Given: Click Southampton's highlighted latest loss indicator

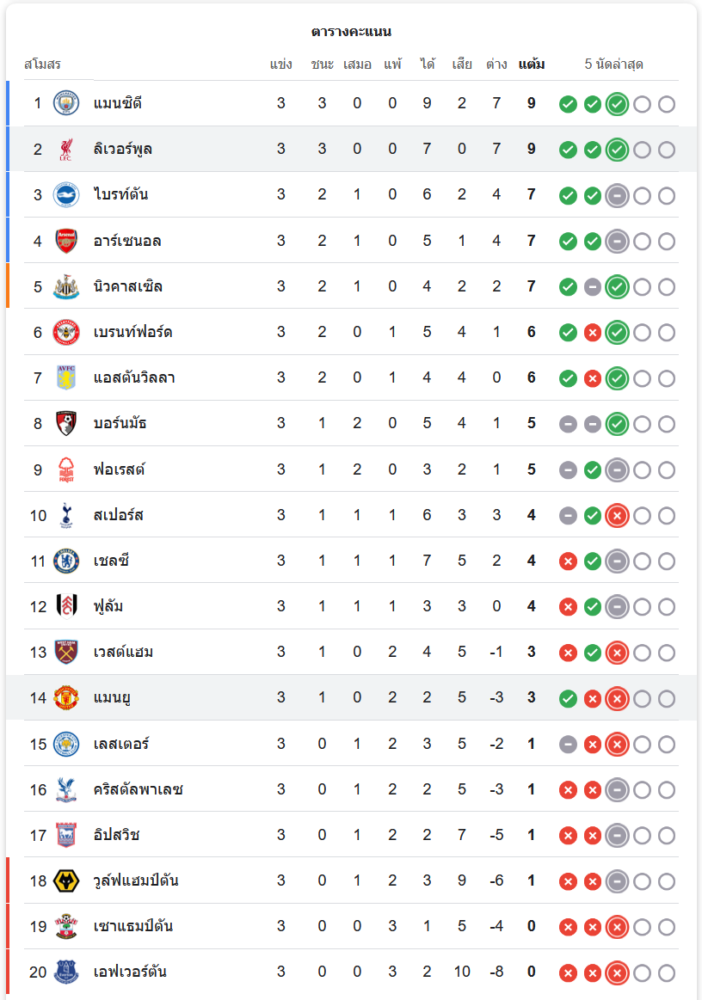Looking at the screenshot, I should pos(617,927).
